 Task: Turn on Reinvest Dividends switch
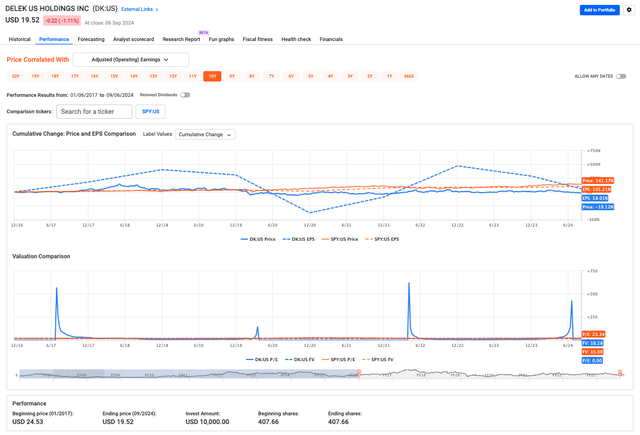click(x=185, y=95)
